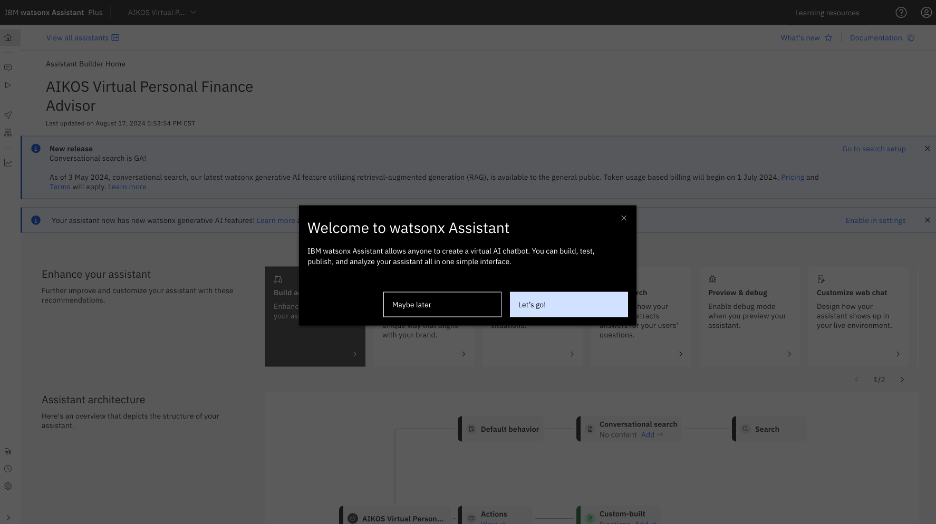
Task: Click the Let's go! button
Action: pyautogui.click(x=568, y=304)
